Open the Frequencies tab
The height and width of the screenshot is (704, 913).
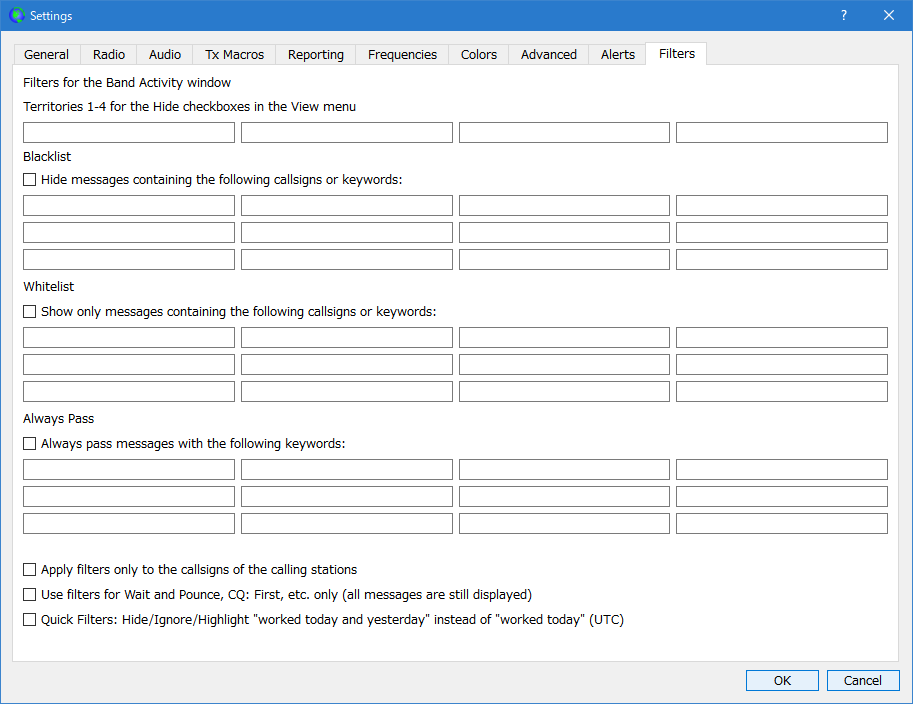402,55
